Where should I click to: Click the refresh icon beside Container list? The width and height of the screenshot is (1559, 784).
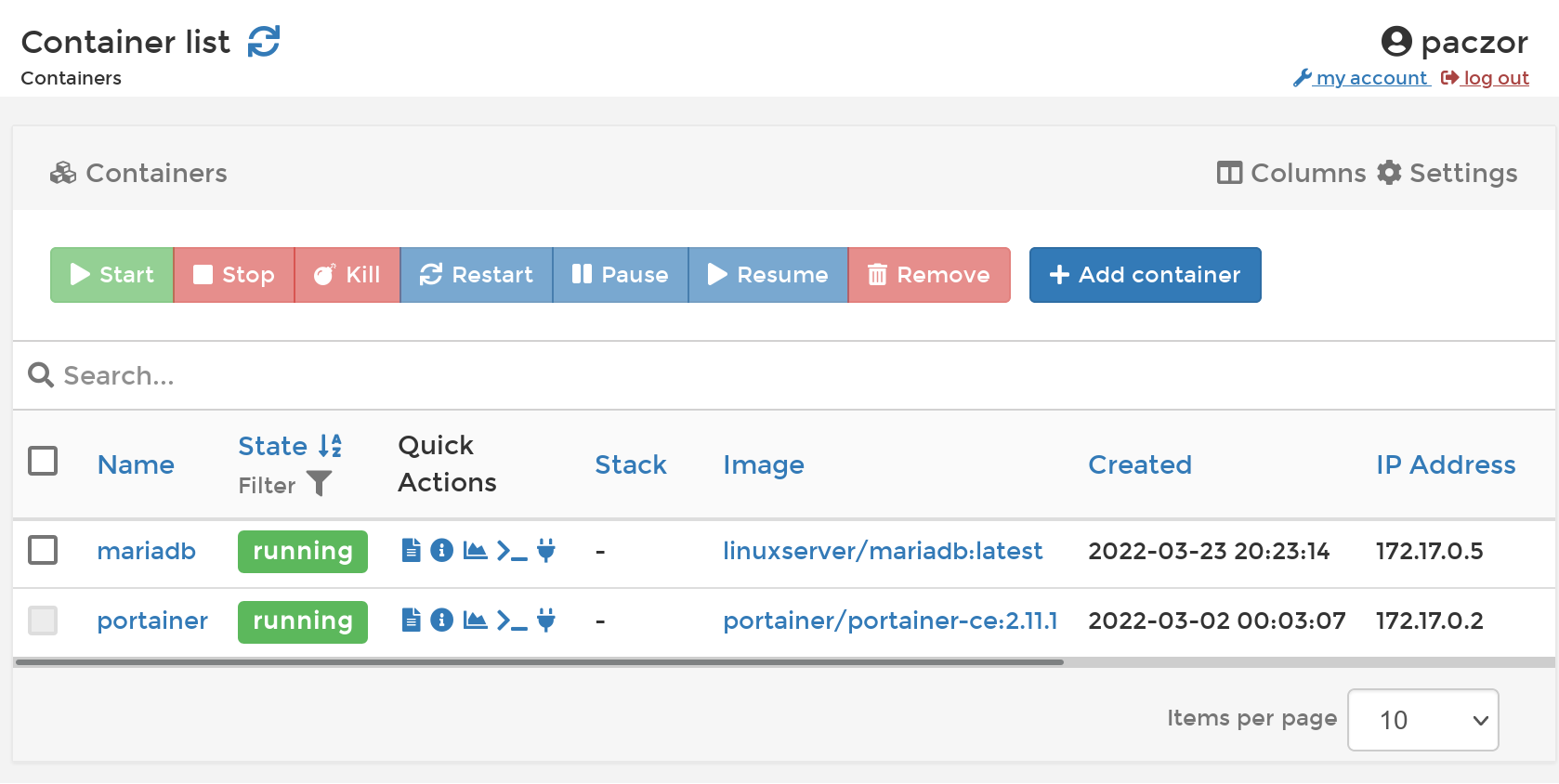click(264, 42)
